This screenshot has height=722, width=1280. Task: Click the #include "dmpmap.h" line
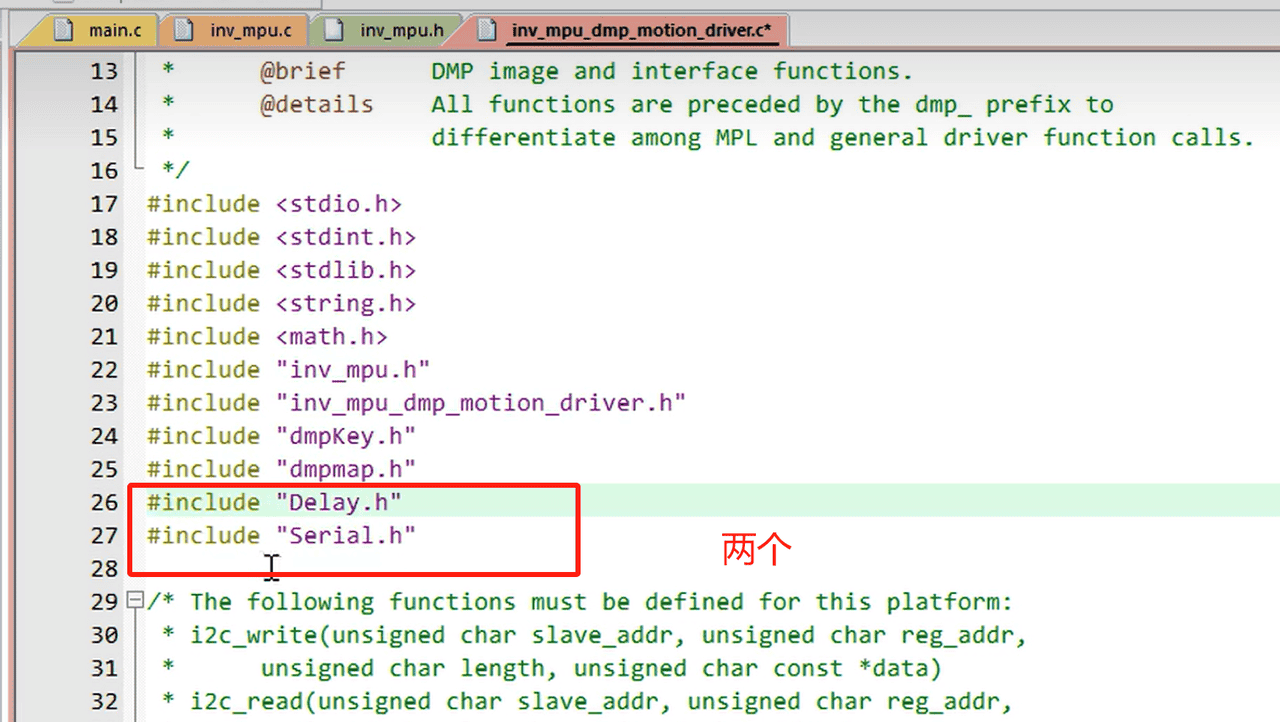281,469
